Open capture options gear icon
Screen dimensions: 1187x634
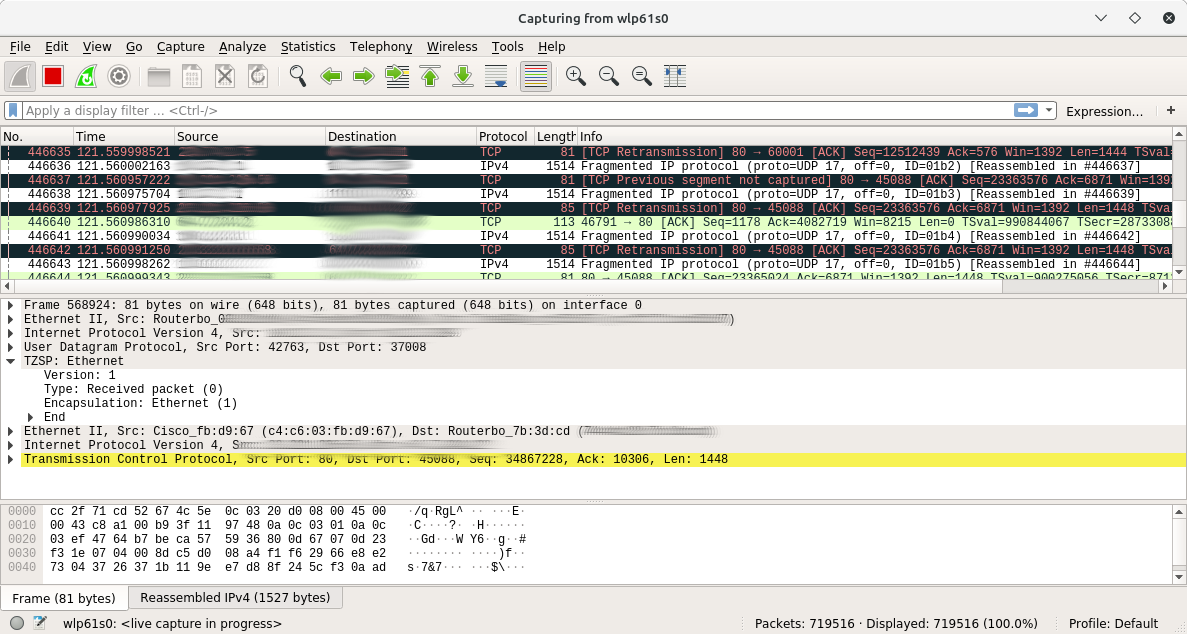tap(119, 76)
